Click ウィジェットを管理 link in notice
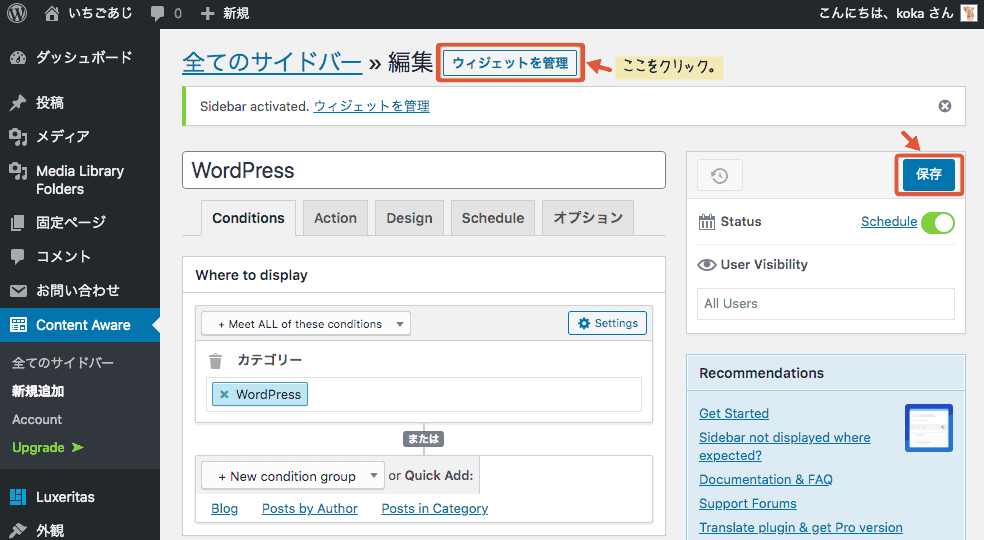 372,106
